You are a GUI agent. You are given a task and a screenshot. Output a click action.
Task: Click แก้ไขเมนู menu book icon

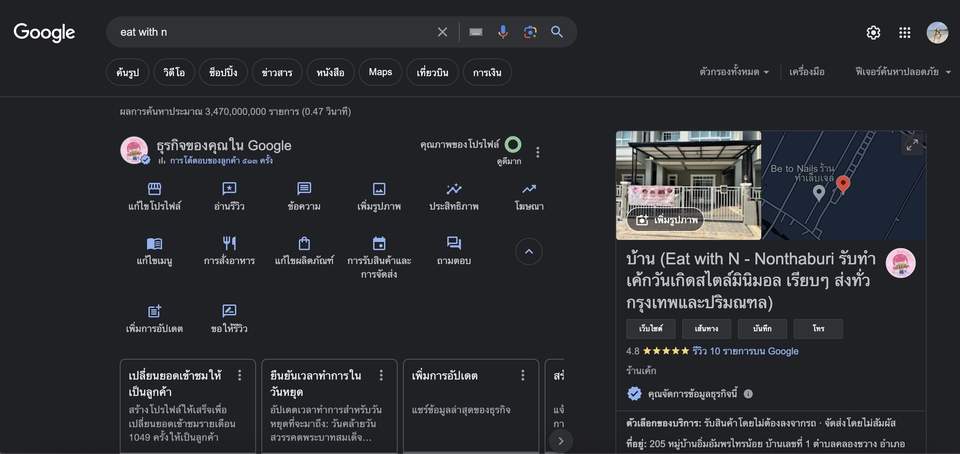coord(154,244)
